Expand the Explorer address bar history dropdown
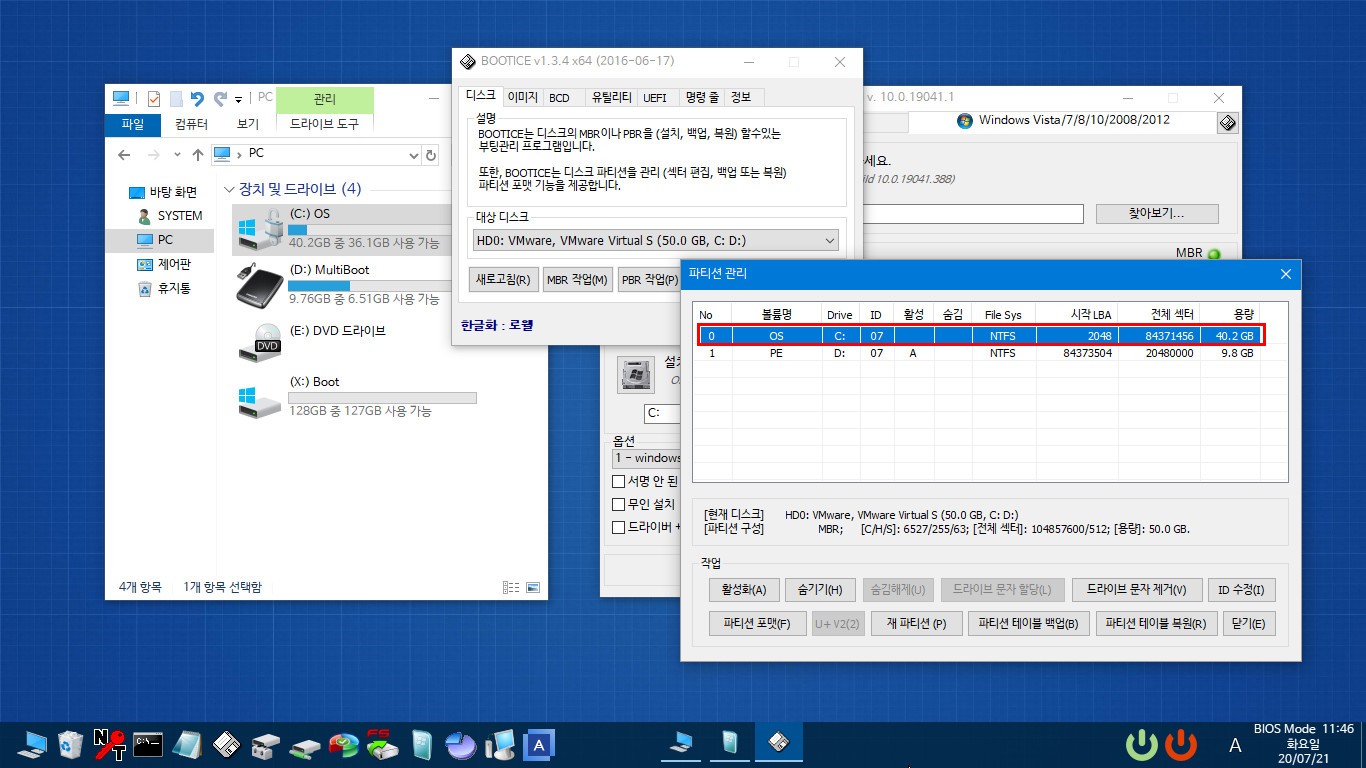 click(414, 155)
